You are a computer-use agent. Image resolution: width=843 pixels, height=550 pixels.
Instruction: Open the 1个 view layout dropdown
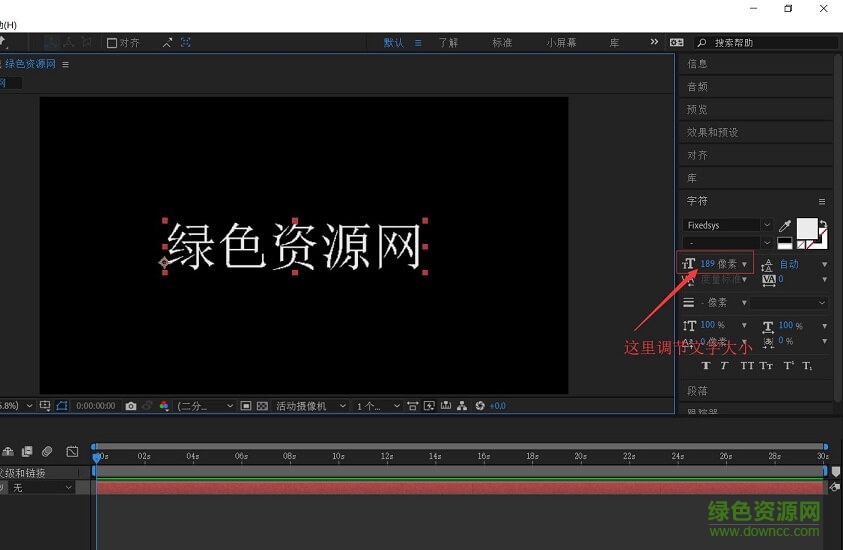(x=378, y=406)
